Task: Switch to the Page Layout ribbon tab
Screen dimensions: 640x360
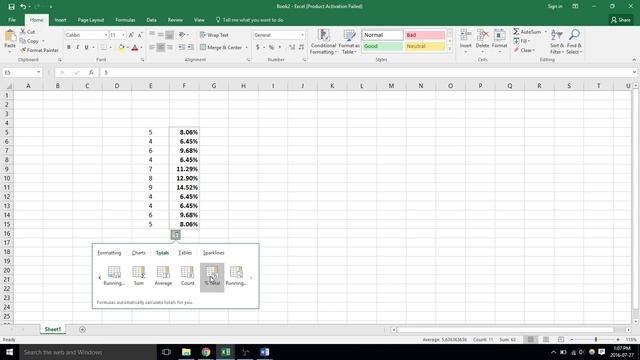Action: pos(91,20)
